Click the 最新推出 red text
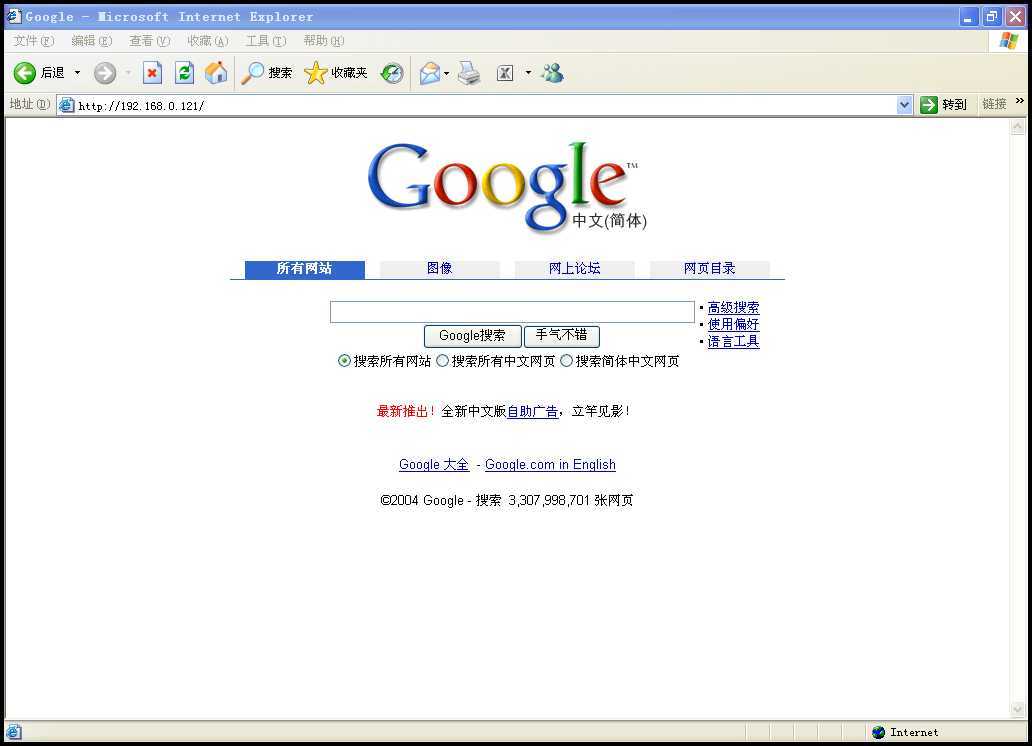1032x746 pixels. pyautogui.click(x=405, y=412)
